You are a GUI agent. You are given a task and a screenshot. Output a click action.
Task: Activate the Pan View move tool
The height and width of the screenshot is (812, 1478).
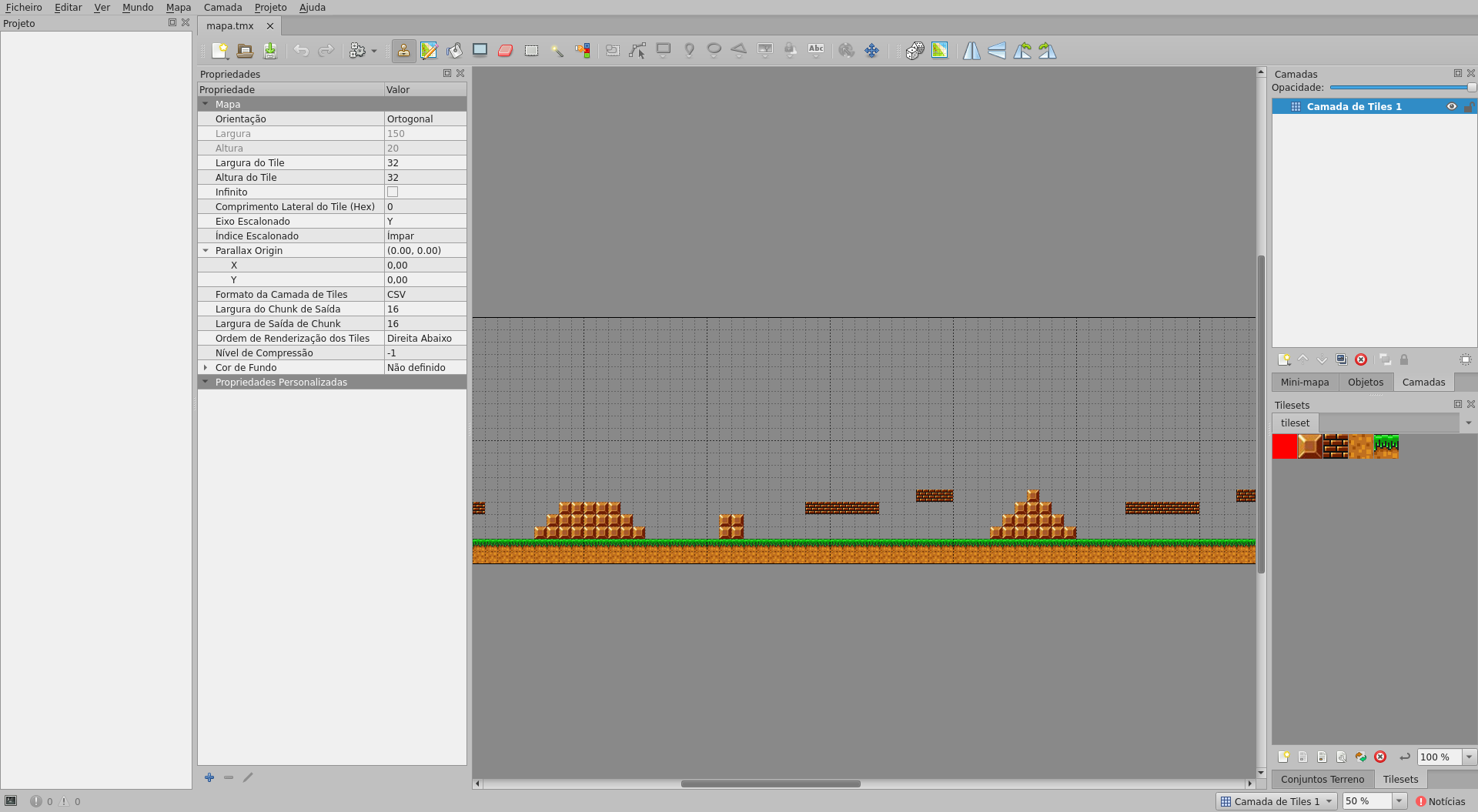coord(871,51)
